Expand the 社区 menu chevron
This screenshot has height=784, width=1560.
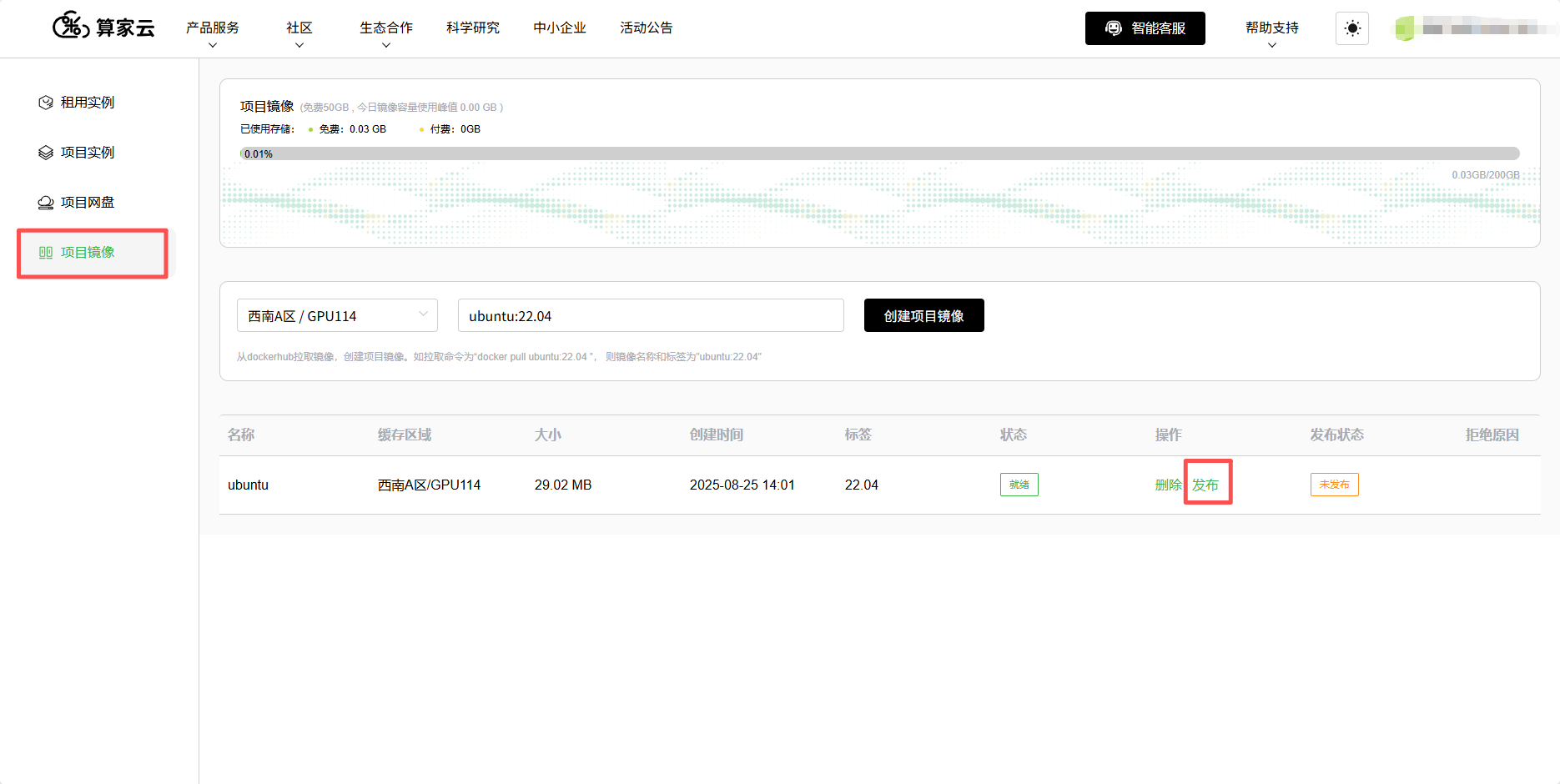299,45
